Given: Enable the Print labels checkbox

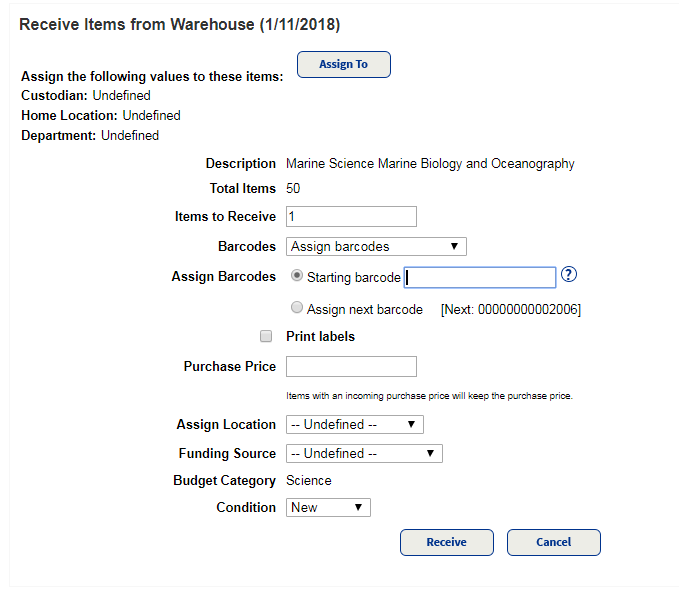Looking at the screenshot, I should pyautogui.click(x=266, y=337).
